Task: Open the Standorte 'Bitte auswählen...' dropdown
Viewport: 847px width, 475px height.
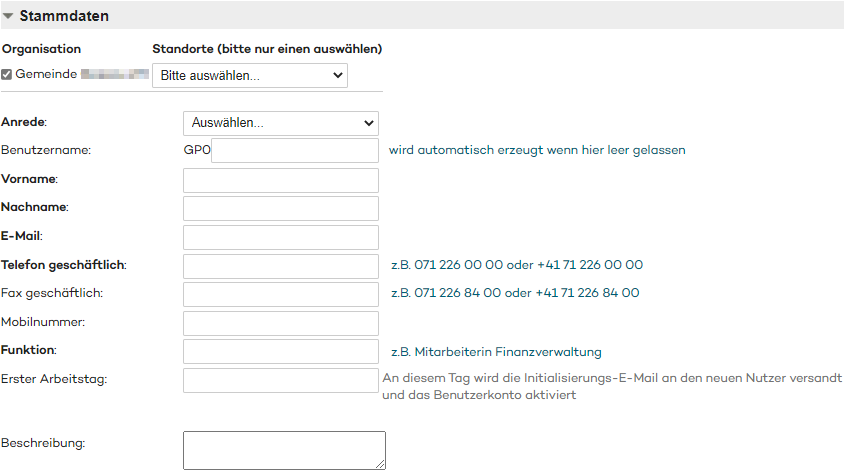Action: tap(249, 76)
